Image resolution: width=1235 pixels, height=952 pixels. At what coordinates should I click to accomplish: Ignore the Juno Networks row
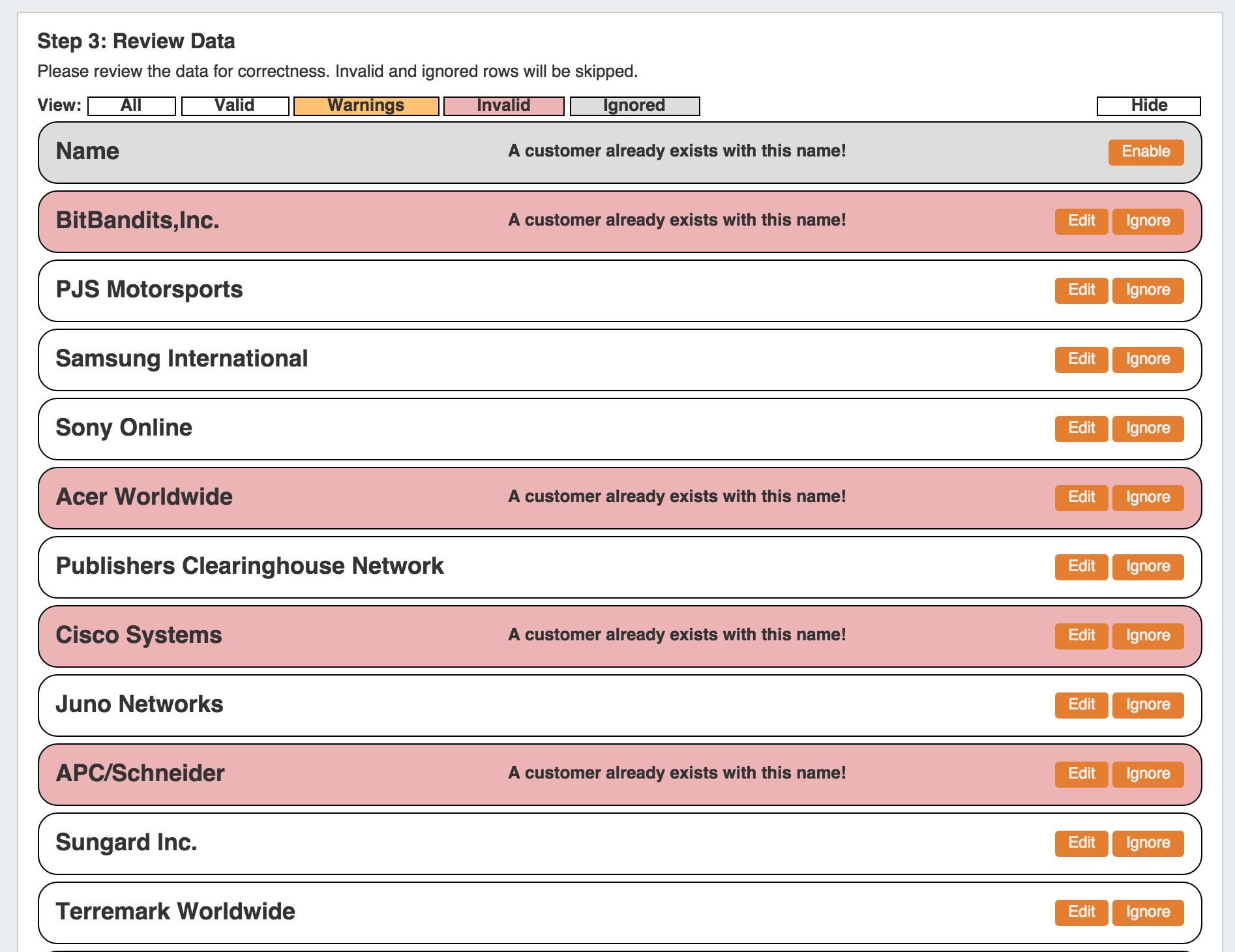click(x=1148, y=705)
